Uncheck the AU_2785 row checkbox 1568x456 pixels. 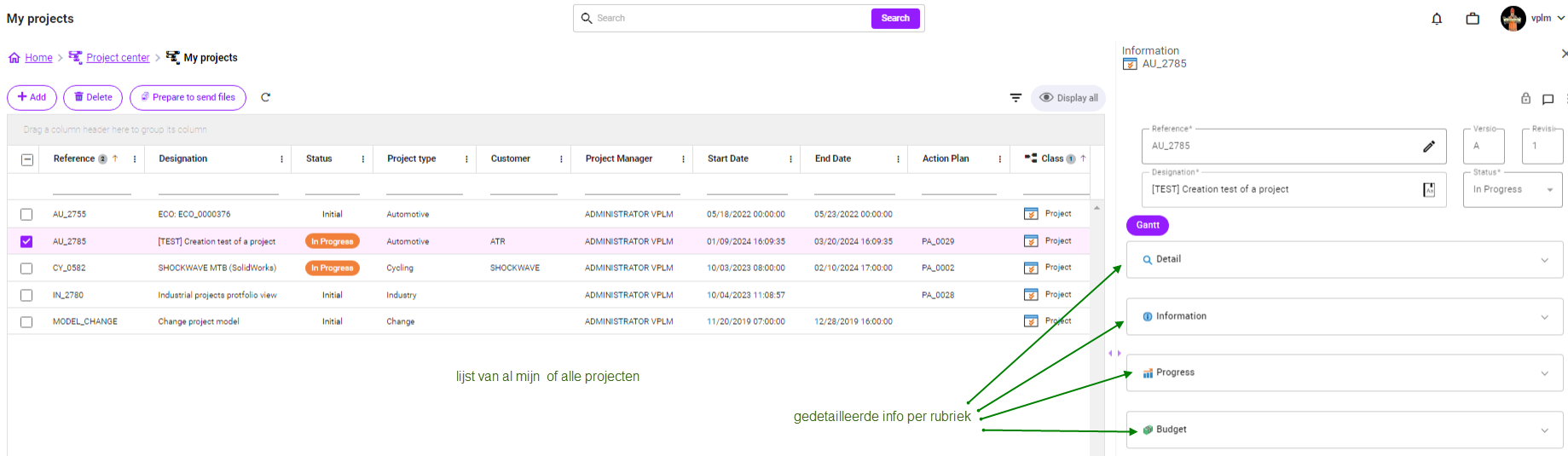26,242
